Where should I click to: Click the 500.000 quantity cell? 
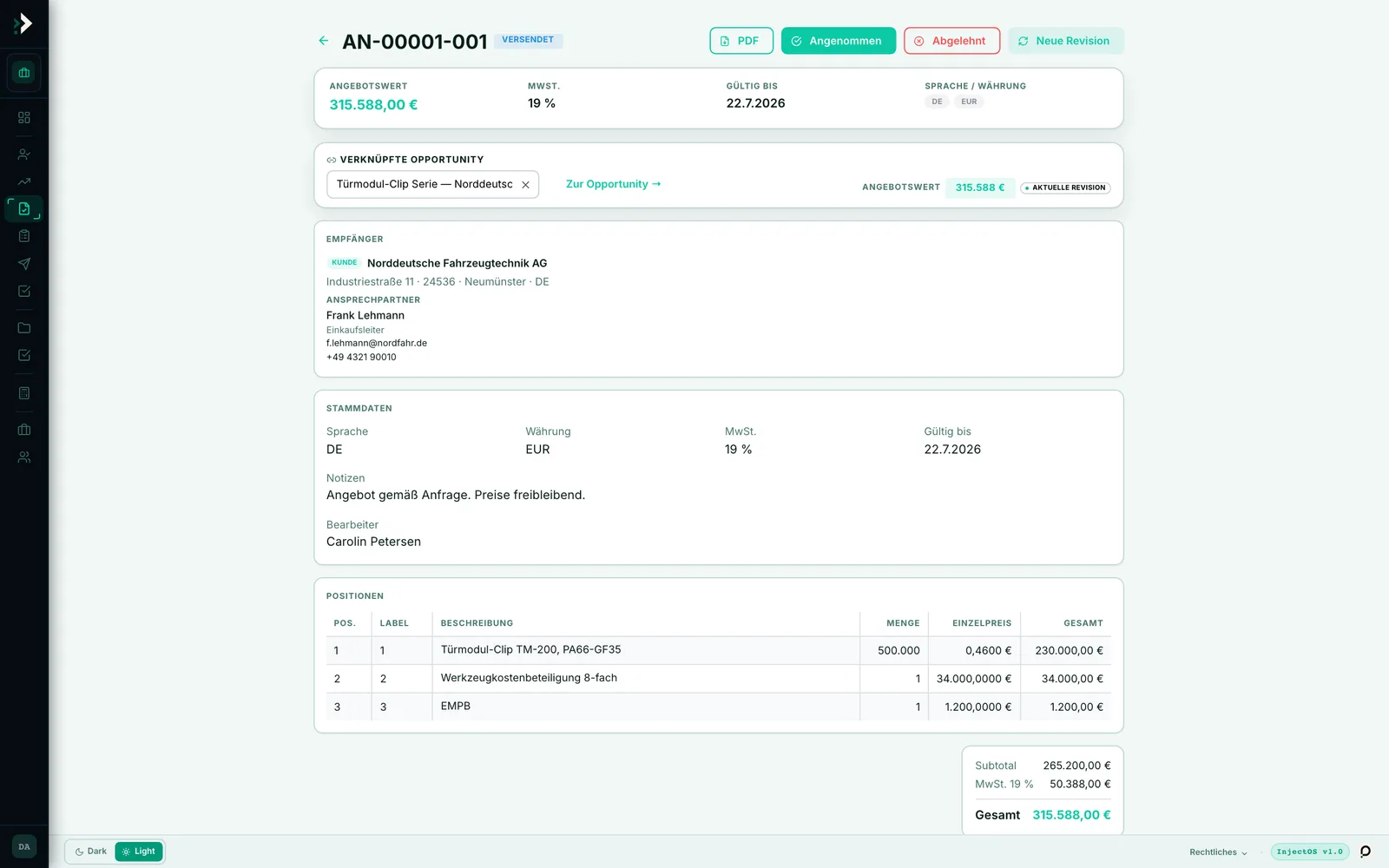pyautogui.click(x=894, y=650)
